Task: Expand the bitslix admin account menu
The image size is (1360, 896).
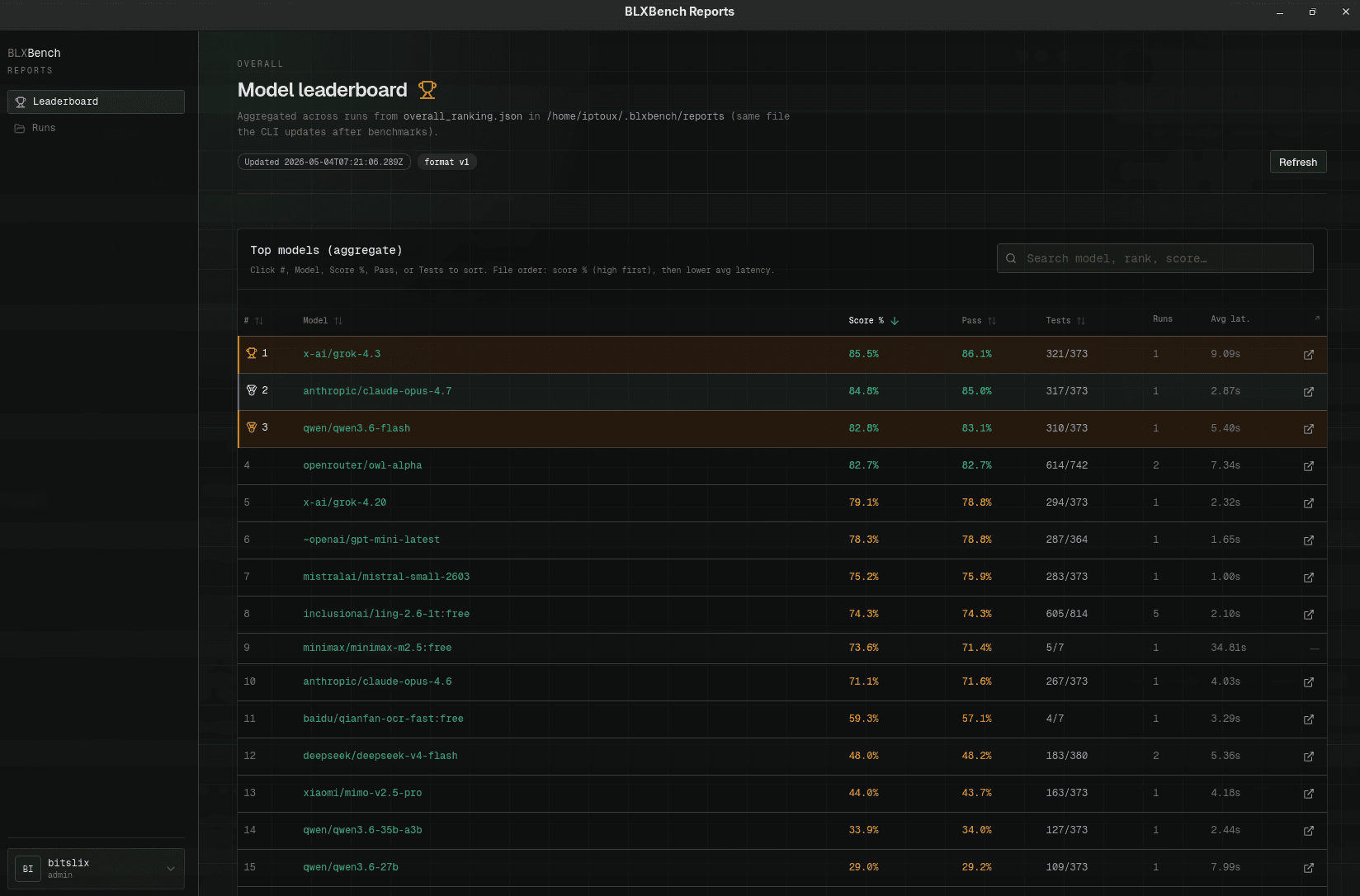Action: tap(96, 869)
